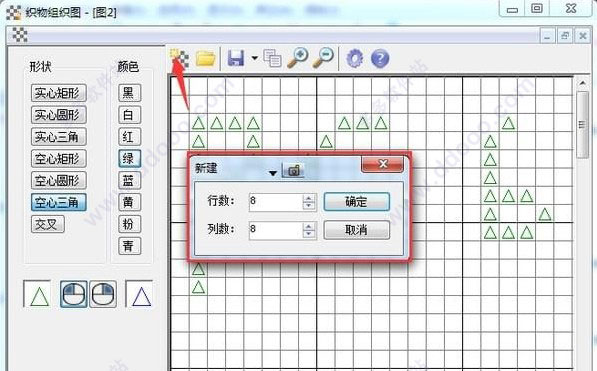The image size is (597, 371).
Task: Increase 列数 with the up arrow
Action: click(x=309, y=226)
